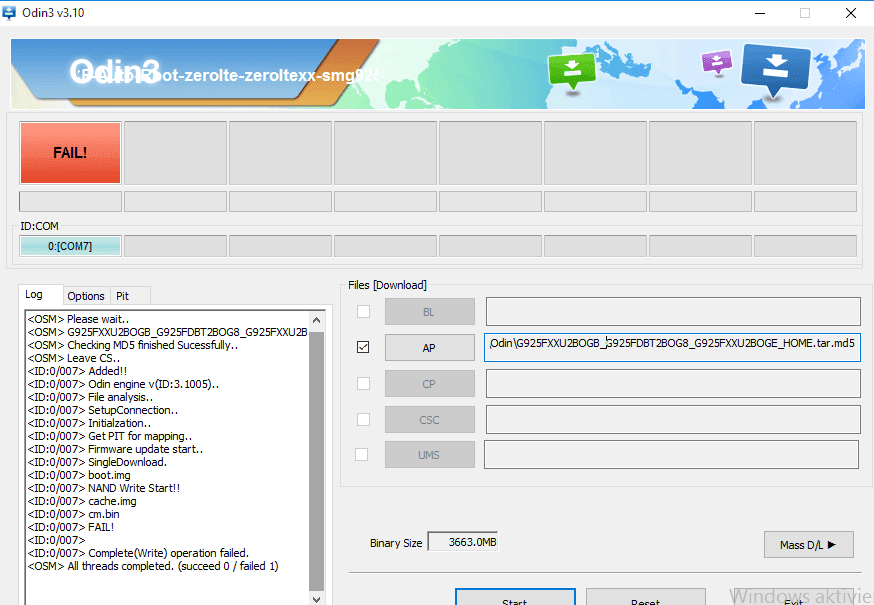Enable the CP file checkbox

(363, 383)
